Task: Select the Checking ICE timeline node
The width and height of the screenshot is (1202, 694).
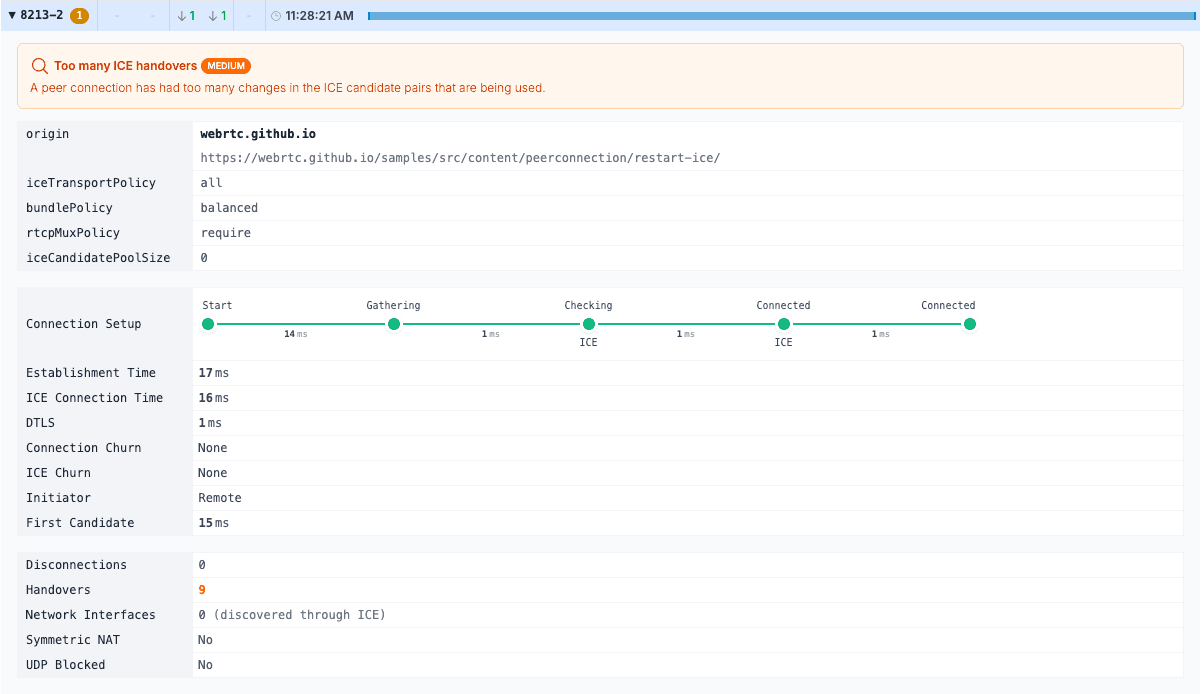Action: pyautogui.click(x=589, y=324)
